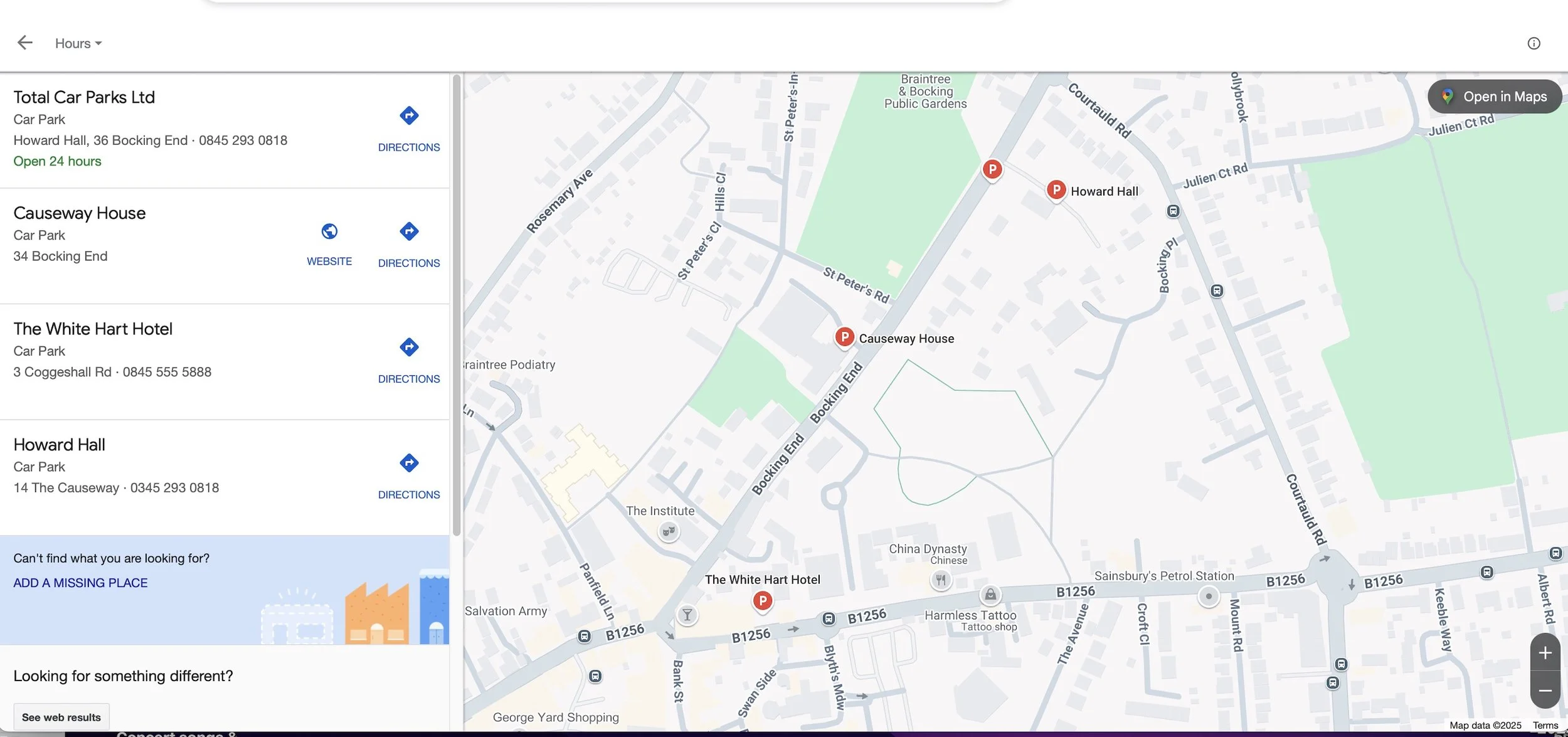Get directions to The White Hart Hotel
Image resolution: width=1568 pixels, height=737 pixels.
[409, 359]
